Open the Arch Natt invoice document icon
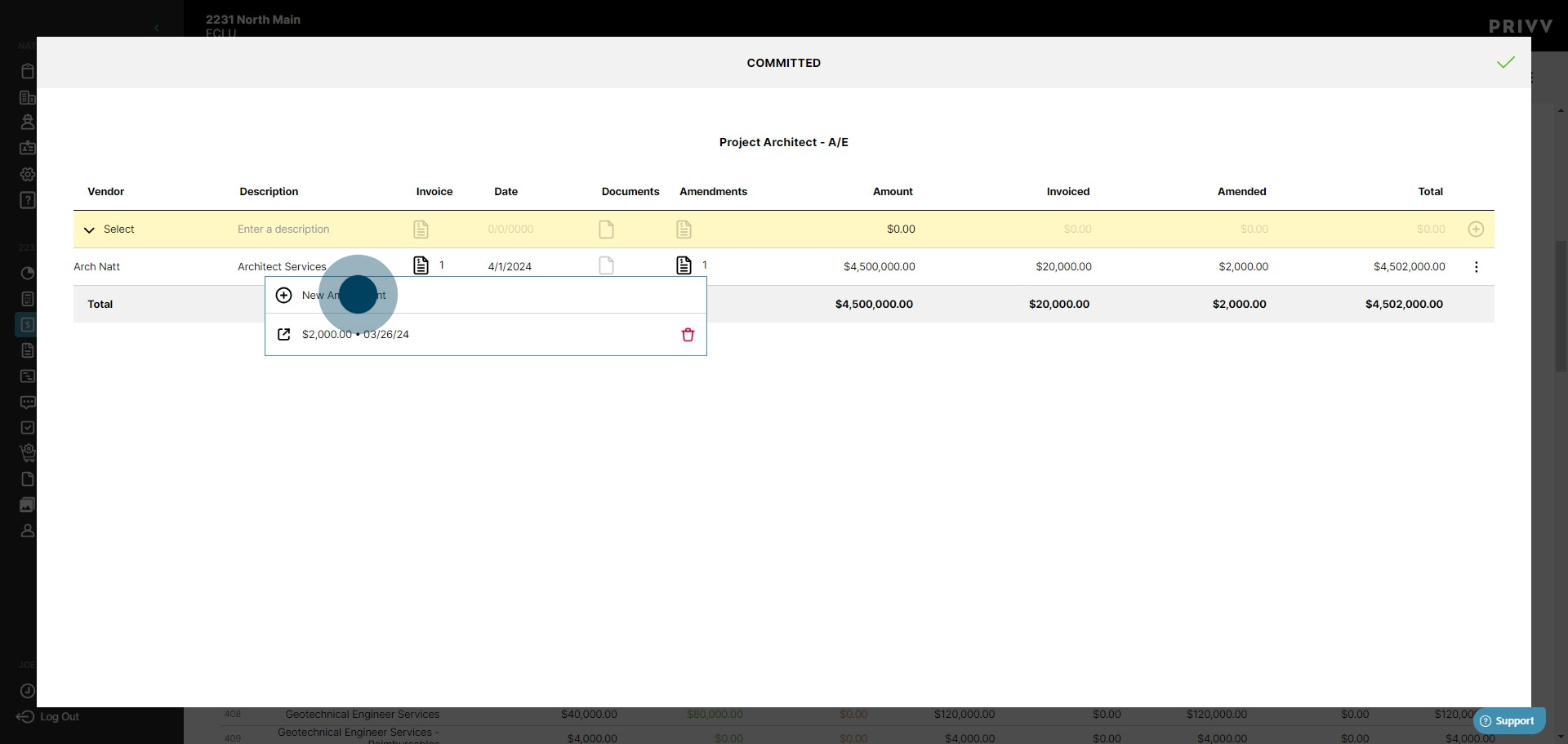 pyautogui.click(x=421, y=265)
